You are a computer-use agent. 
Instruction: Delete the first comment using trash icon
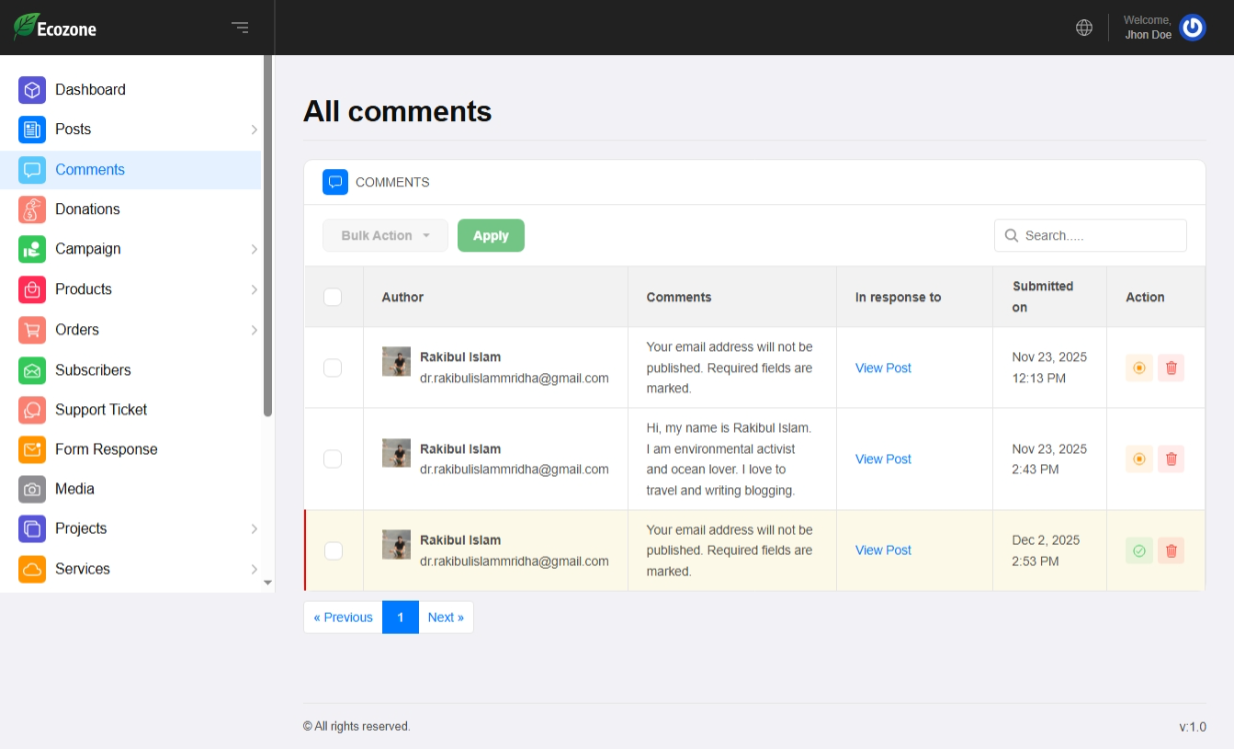1171,368
